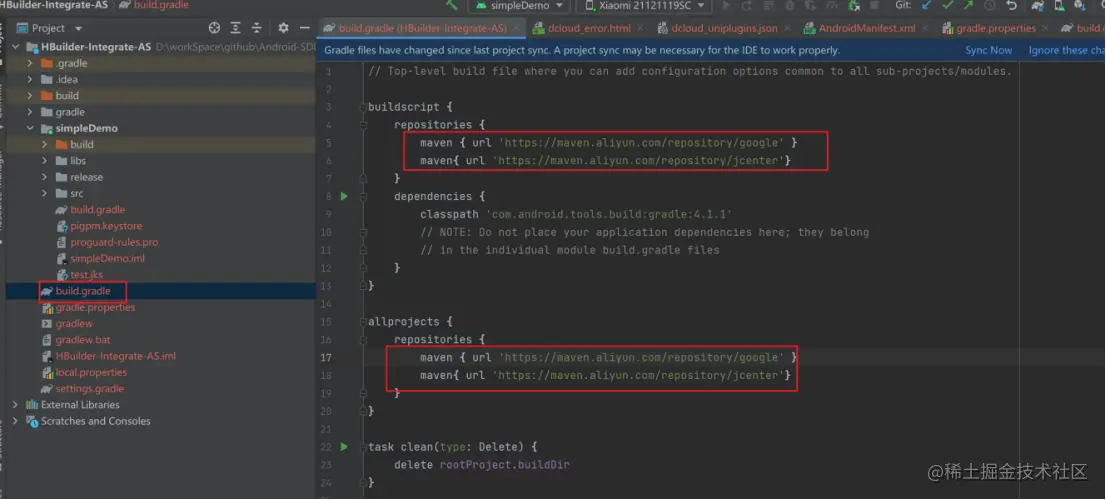Open Project panel gear options
Screen dimensions: 1106x500
[283, 28]
